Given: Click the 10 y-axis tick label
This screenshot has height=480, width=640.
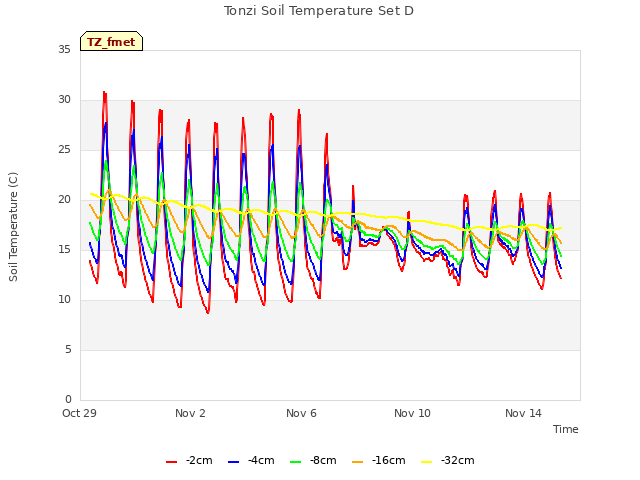Looking at the screenshot, I should (64, 300).
